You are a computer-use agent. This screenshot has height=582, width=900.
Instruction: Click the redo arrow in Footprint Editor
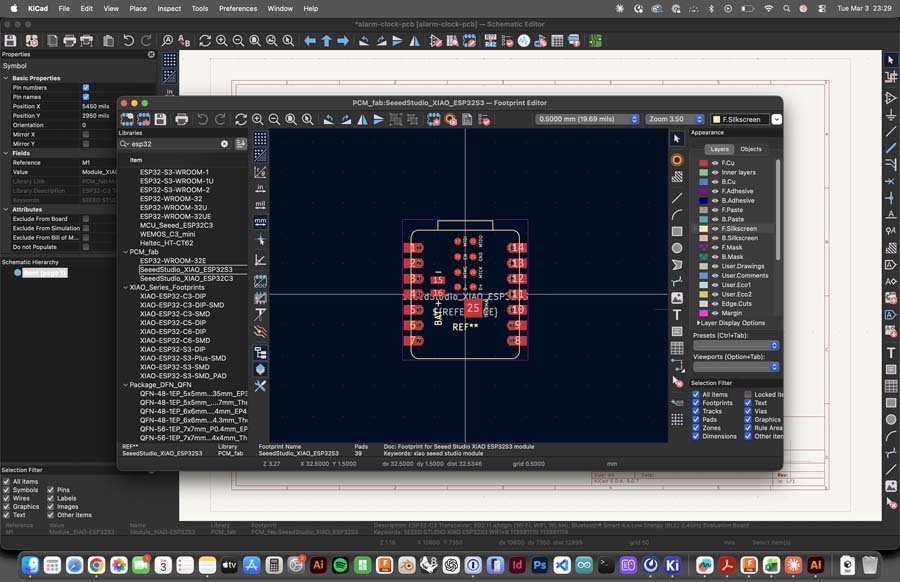click(220, 119)
